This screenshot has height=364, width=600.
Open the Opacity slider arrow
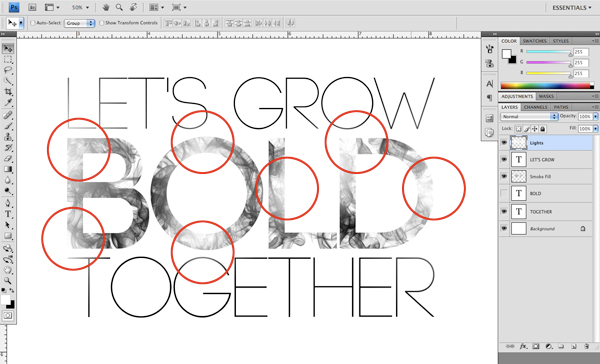(x=595, y=116)
